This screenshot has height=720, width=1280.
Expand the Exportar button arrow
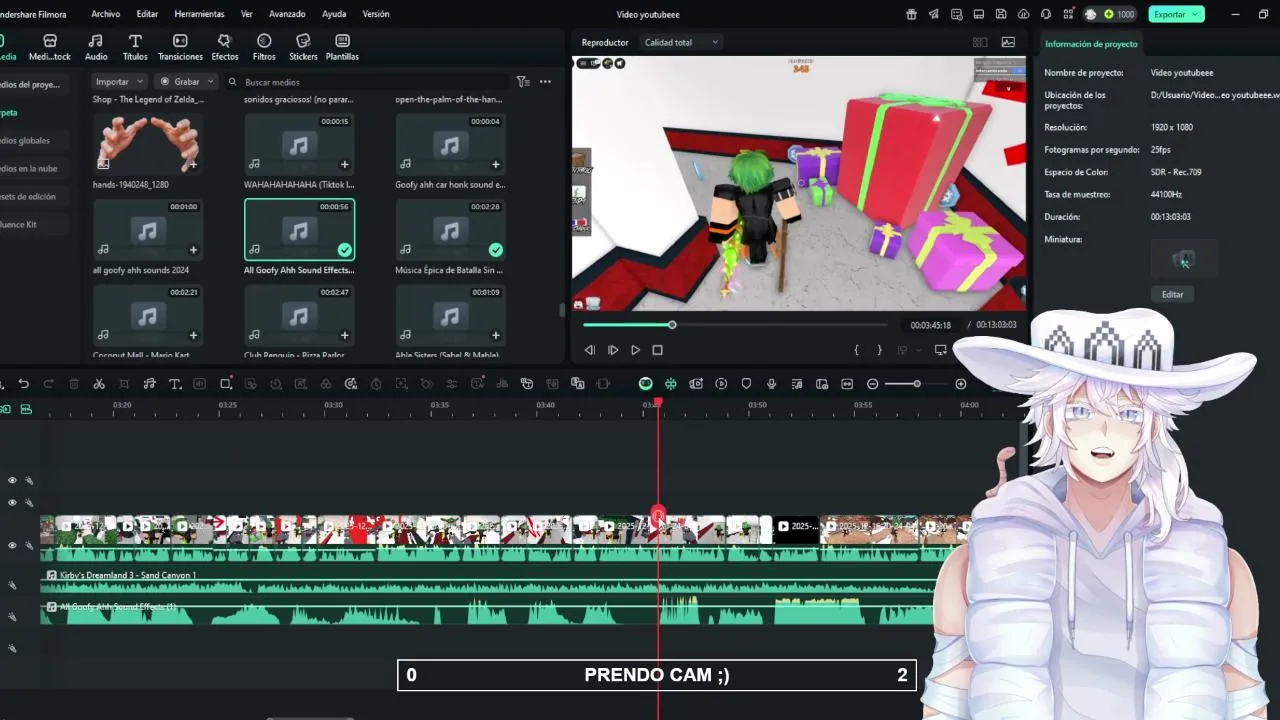coord(1196,14)
